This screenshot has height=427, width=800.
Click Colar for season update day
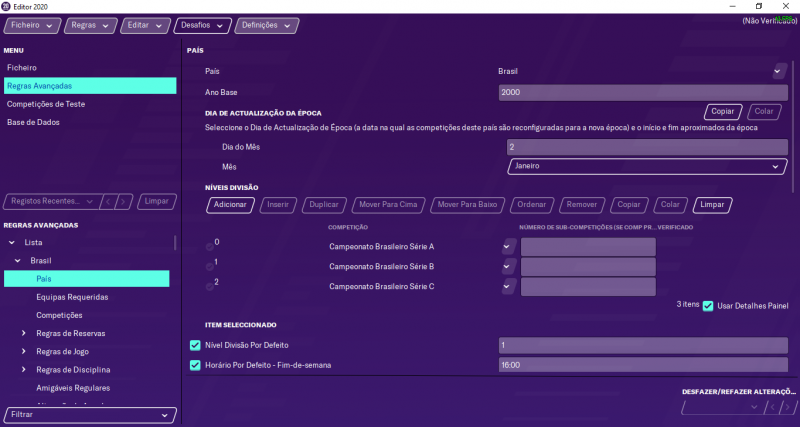pos(764,112)
